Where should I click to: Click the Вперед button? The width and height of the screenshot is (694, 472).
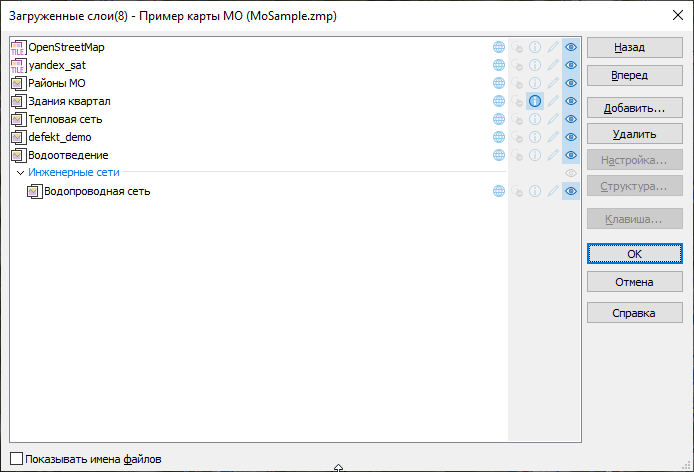pos(635,75)
